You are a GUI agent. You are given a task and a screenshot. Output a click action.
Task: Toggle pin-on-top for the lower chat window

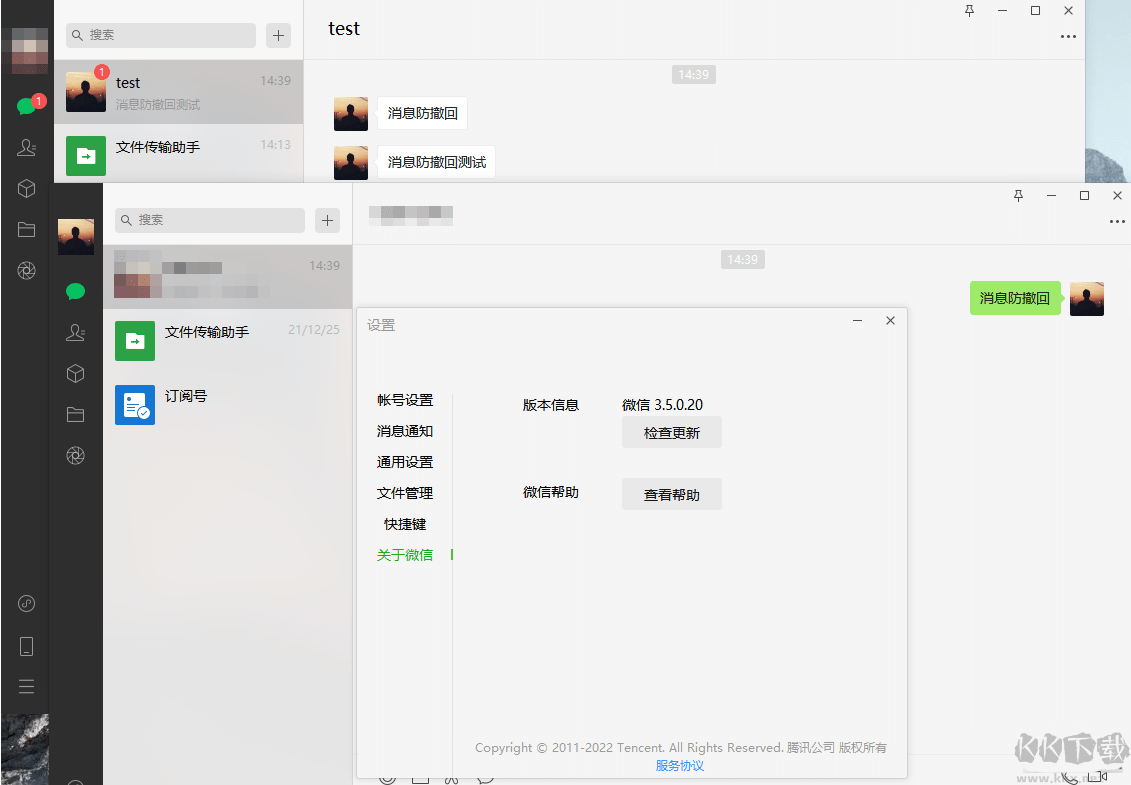[x=1018, y=196]
